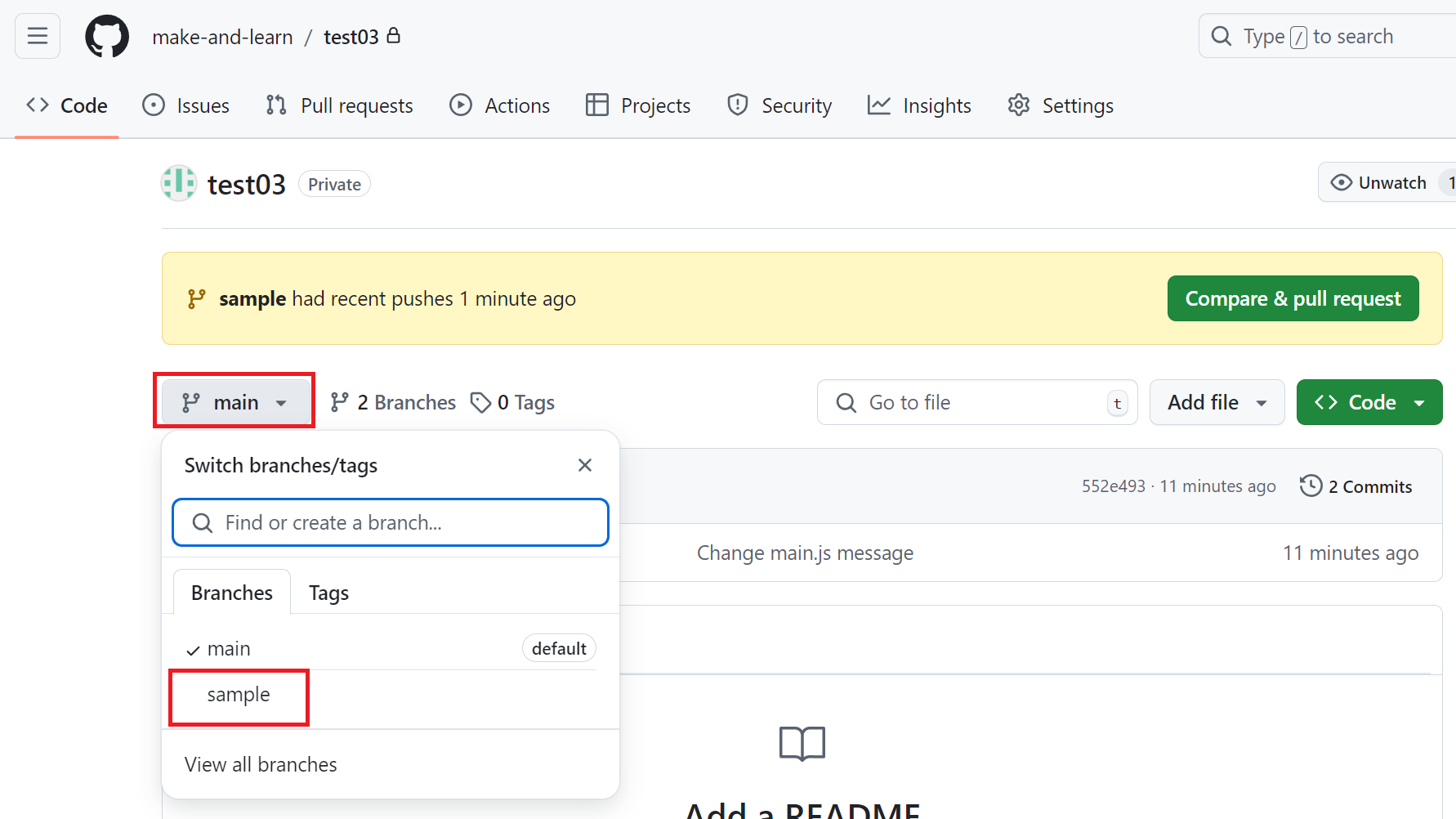
Task: Open the 2 Commits history
Action: tap(1356, 486)
